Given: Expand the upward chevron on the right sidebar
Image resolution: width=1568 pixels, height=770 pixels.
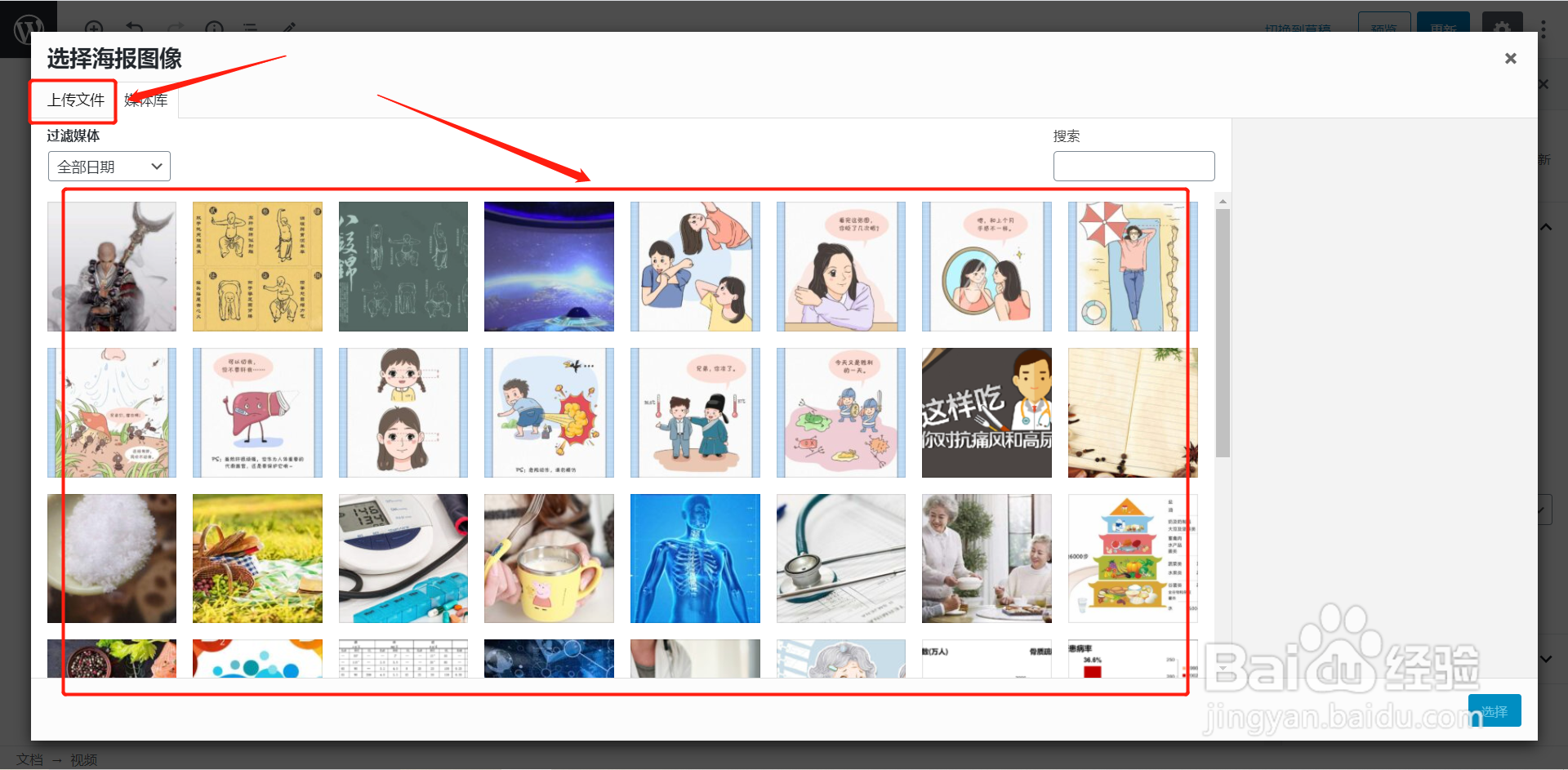Looking at the screenshot, I should [1546, 226].
